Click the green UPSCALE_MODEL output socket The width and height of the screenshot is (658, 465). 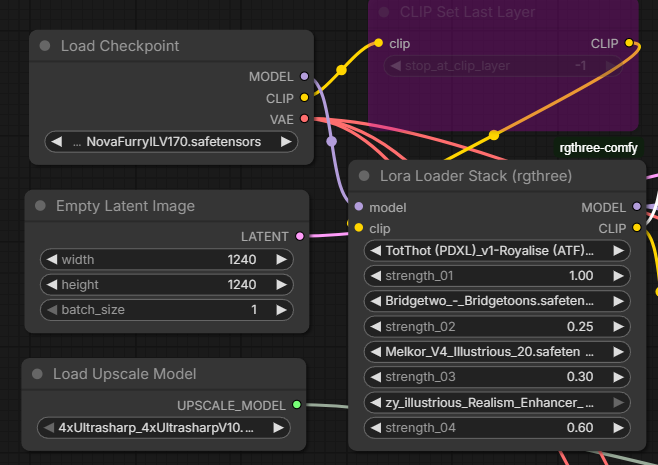[x=297, y=405]
